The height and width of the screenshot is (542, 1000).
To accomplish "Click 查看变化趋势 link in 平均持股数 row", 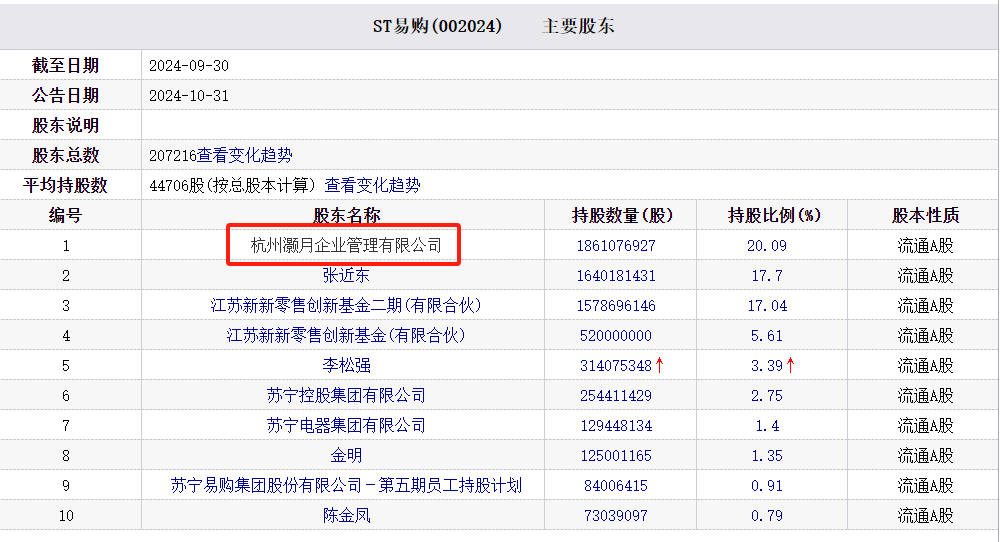I will coord(372,185).
